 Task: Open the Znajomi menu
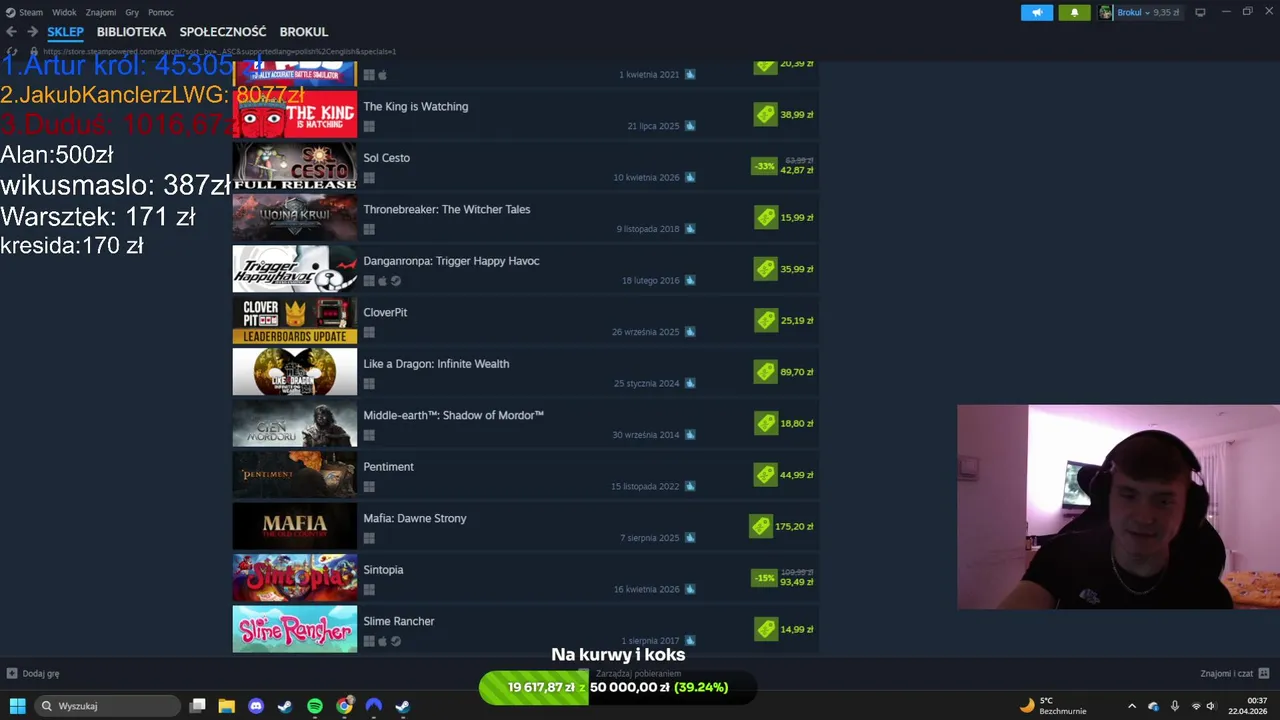tap(101, 12)
